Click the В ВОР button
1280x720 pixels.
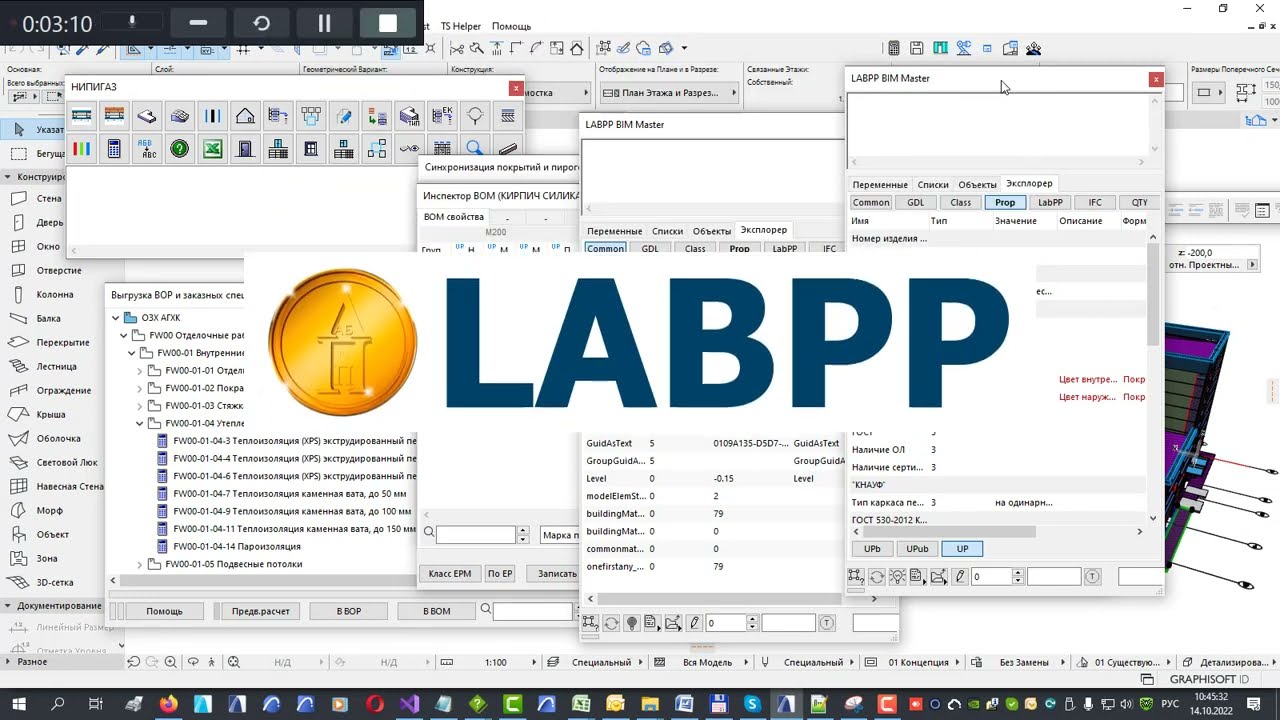(x=348, y=611)
